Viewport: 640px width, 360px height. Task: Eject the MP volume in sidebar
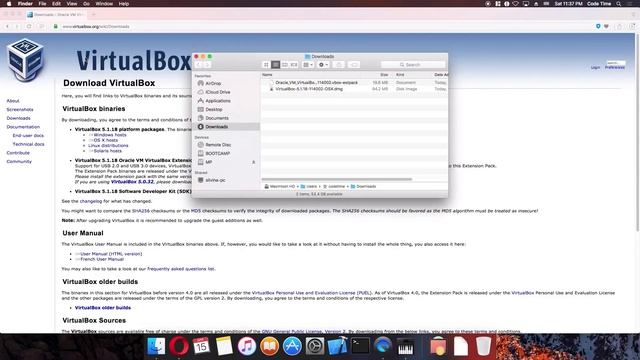[253, 162]
